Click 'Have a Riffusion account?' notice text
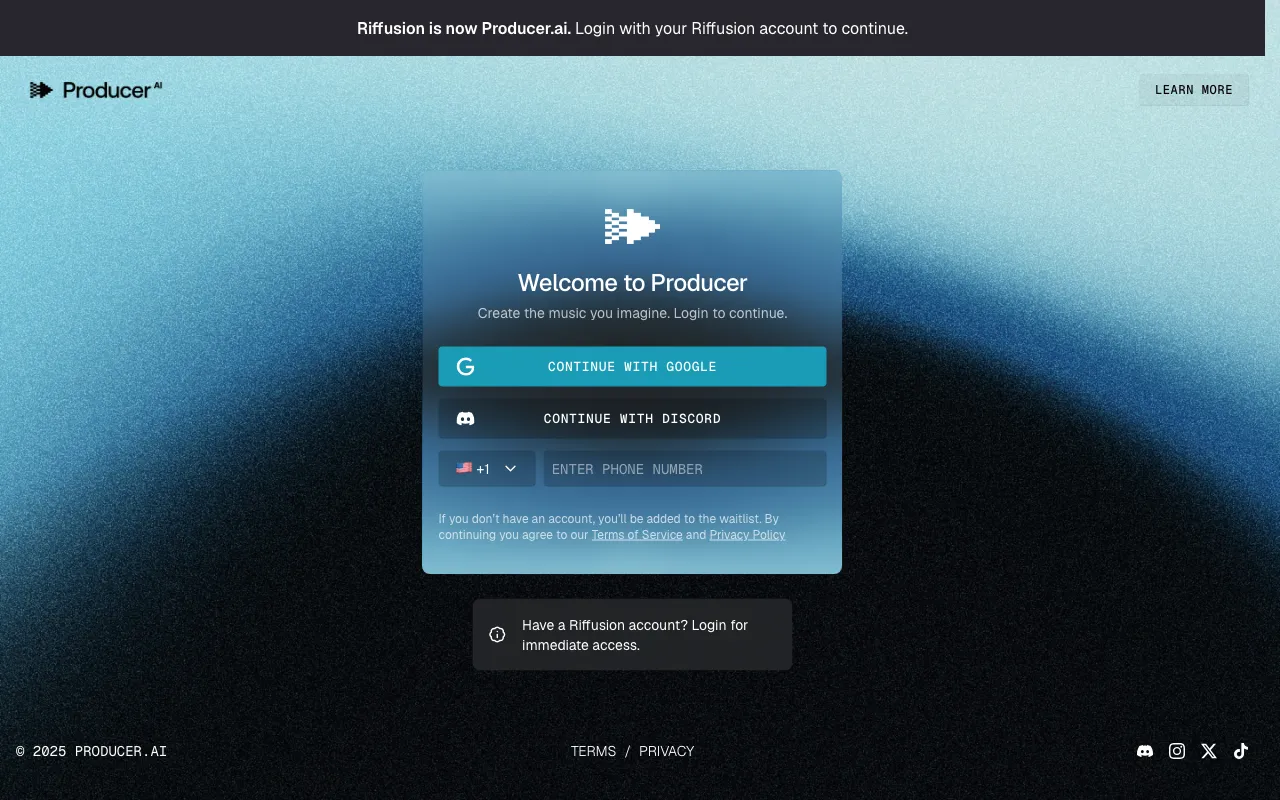 (x=635, y=635)
